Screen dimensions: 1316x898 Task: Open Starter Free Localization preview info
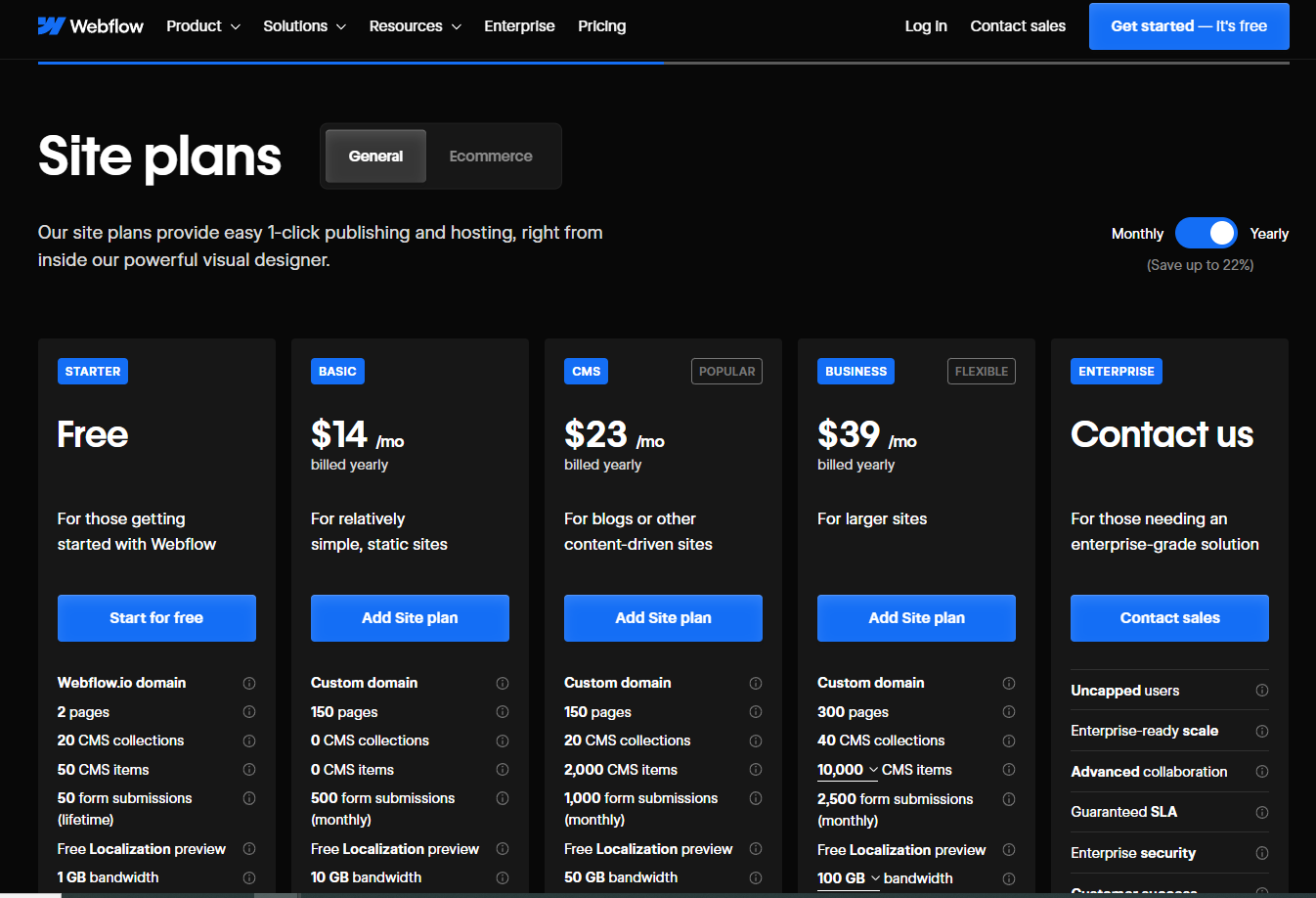[x=249, y=848]
